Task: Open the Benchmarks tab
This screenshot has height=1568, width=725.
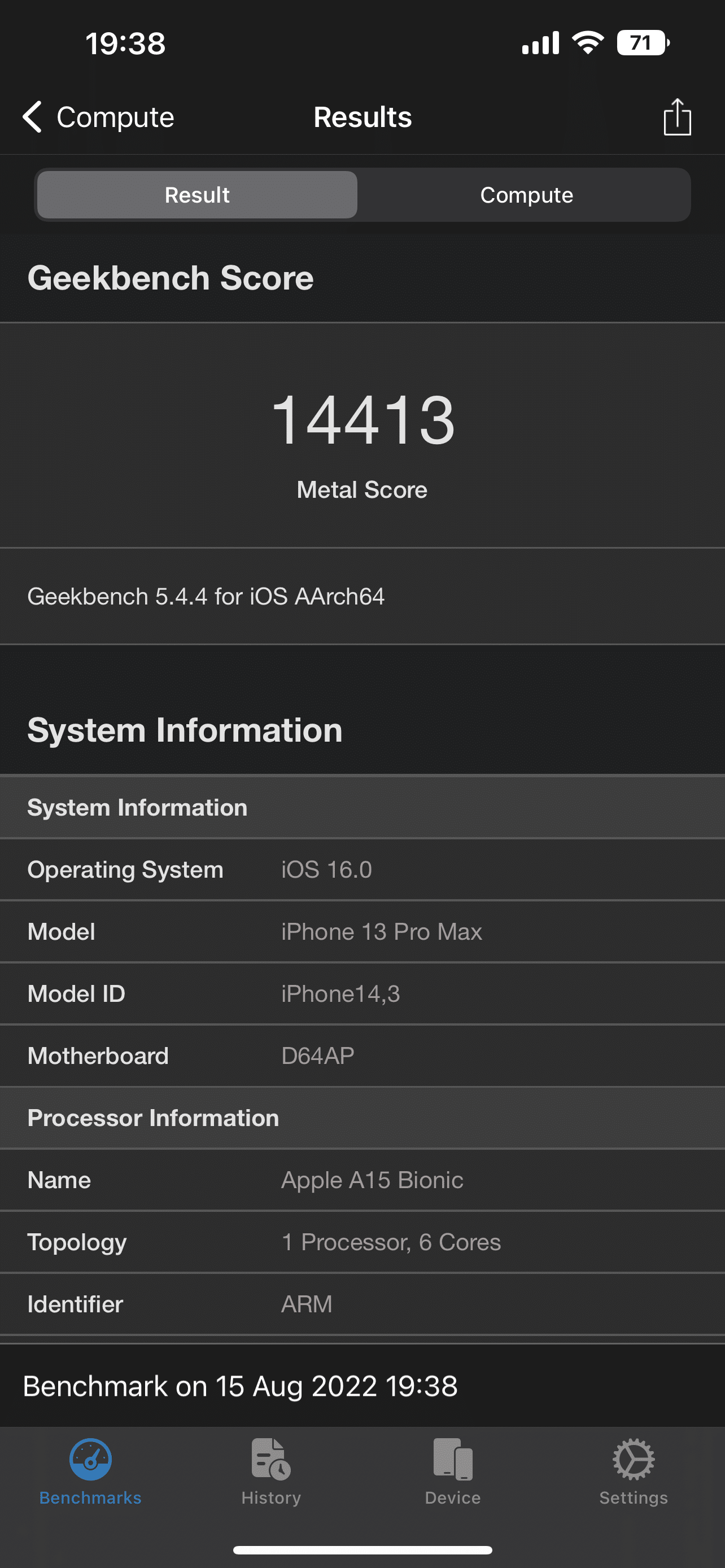Action: point(90,1472)
